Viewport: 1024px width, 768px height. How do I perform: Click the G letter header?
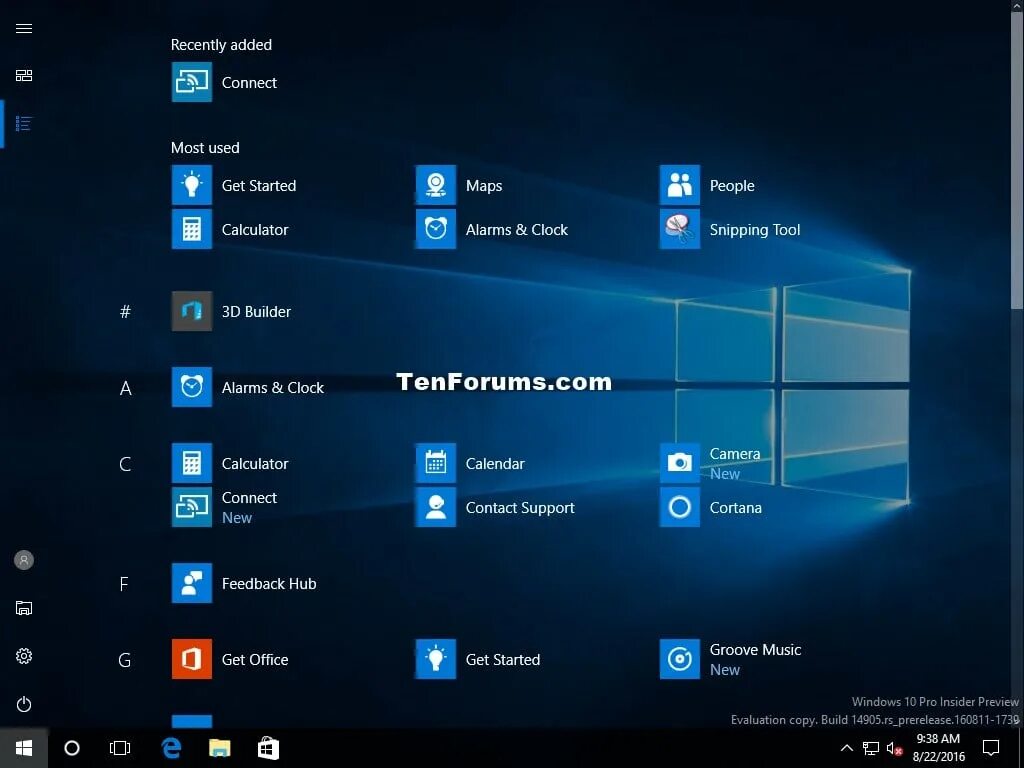(x=125, y=660)
